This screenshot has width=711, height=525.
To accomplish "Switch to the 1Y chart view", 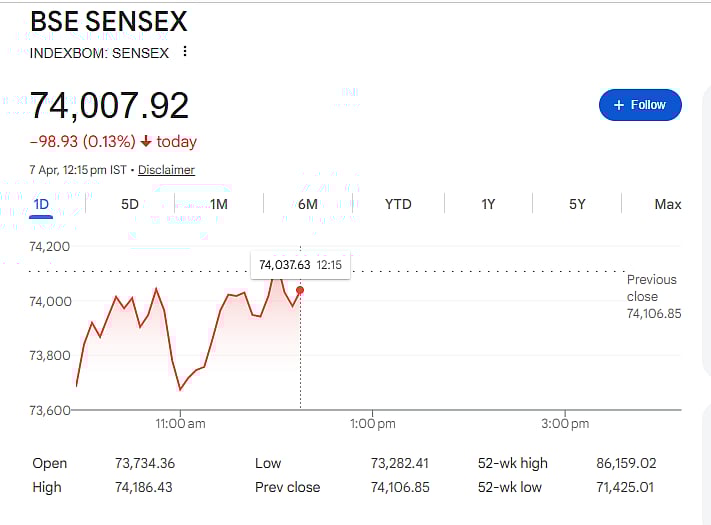I will (x=488, y=204).
